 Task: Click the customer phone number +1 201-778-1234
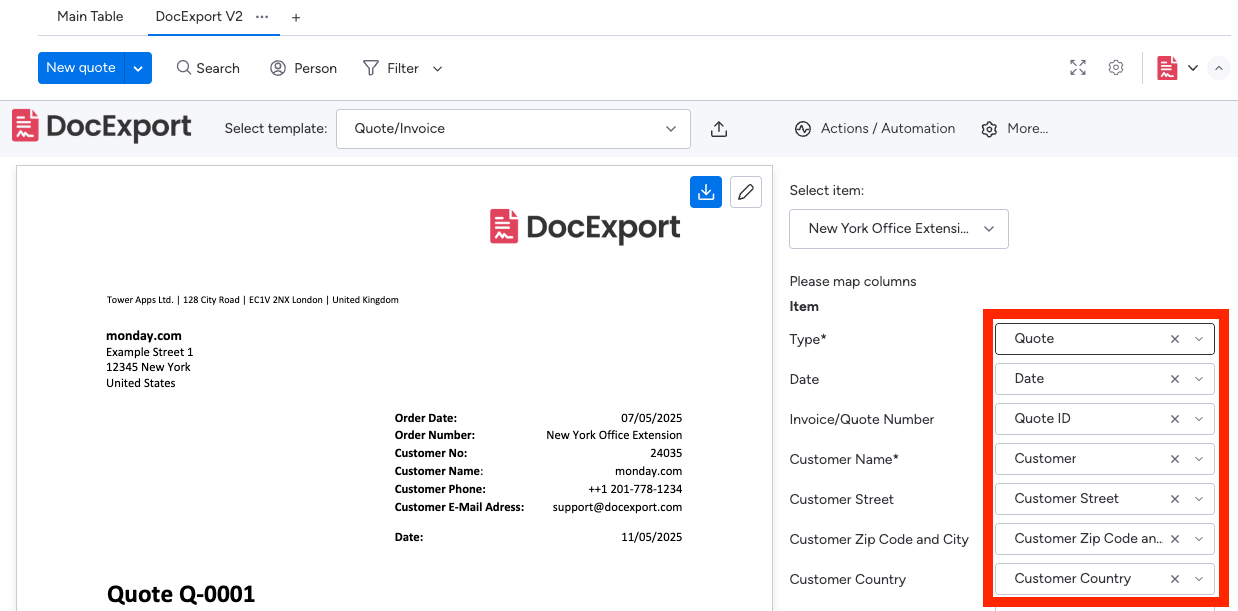click(635, 489)
